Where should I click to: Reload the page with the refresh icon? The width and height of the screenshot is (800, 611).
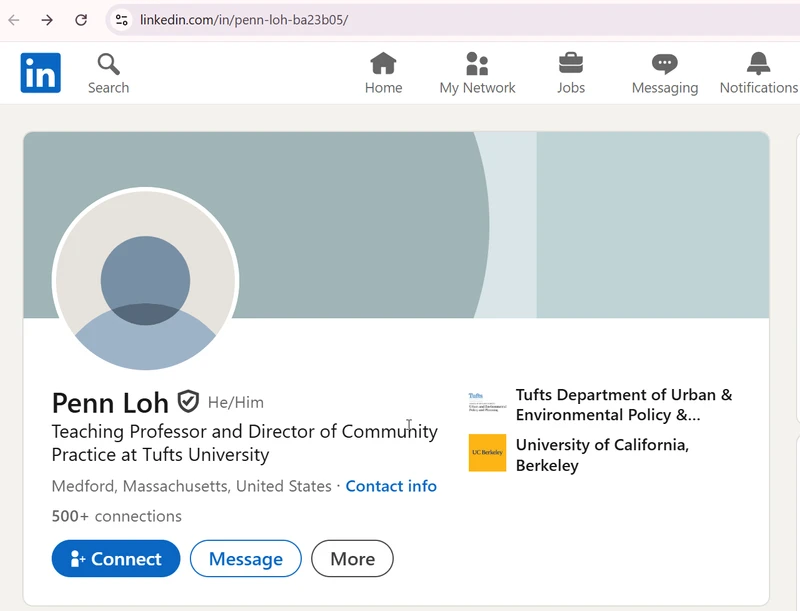(81, 20)
